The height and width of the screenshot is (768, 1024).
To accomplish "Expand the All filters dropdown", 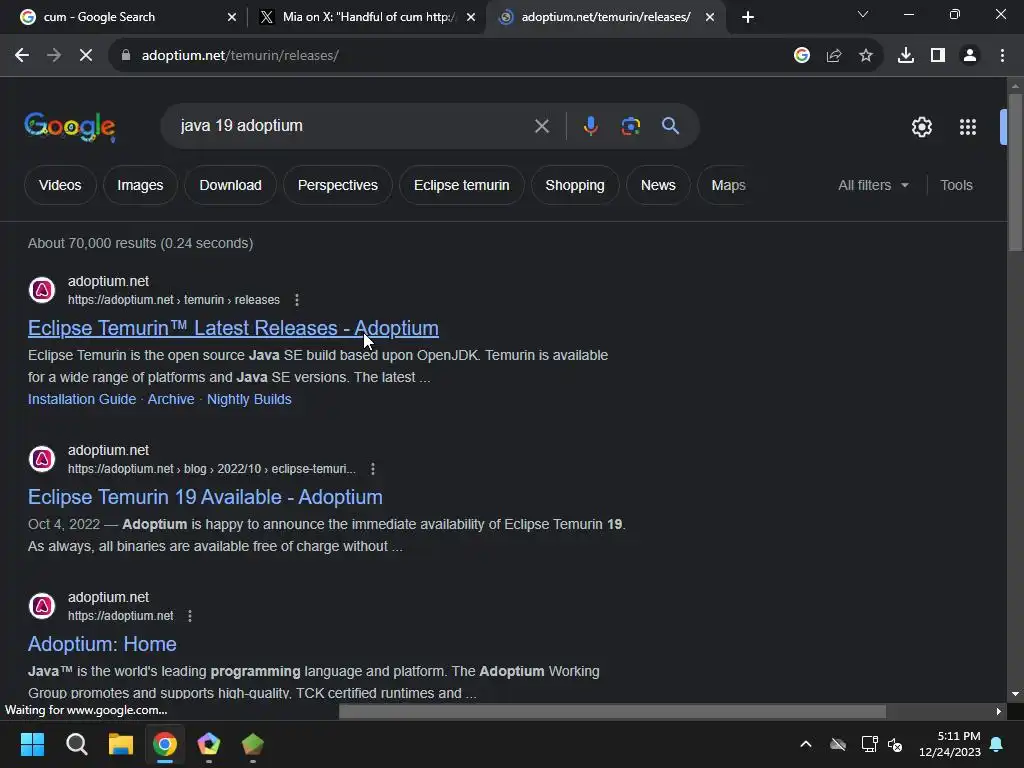I will pyautogui.click(x=873, y=185).
